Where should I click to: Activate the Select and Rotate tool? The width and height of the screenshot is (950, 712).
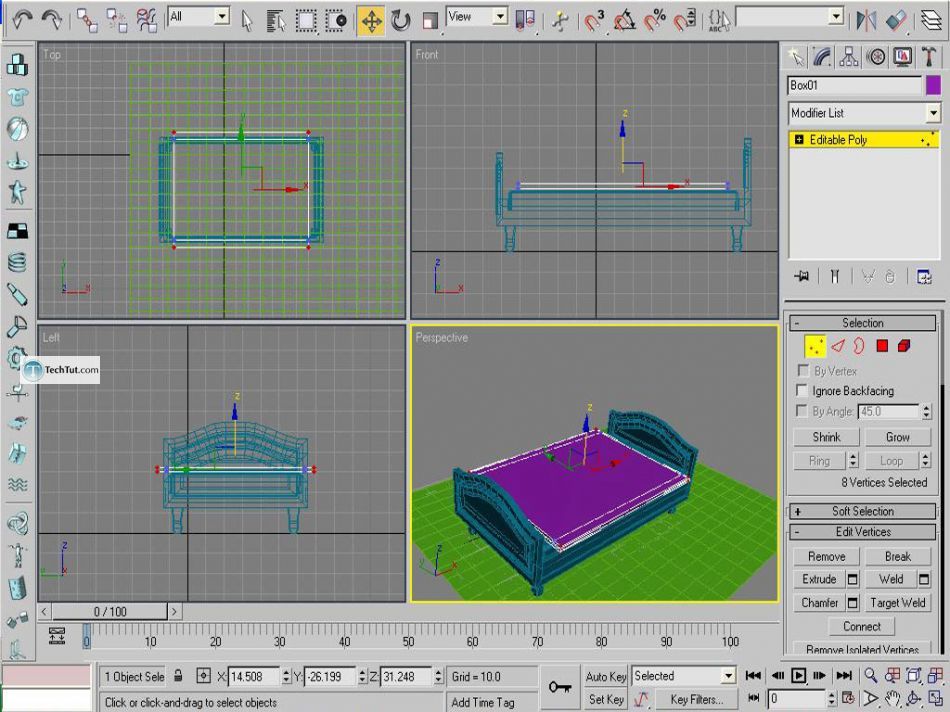(x=400, y=21)
